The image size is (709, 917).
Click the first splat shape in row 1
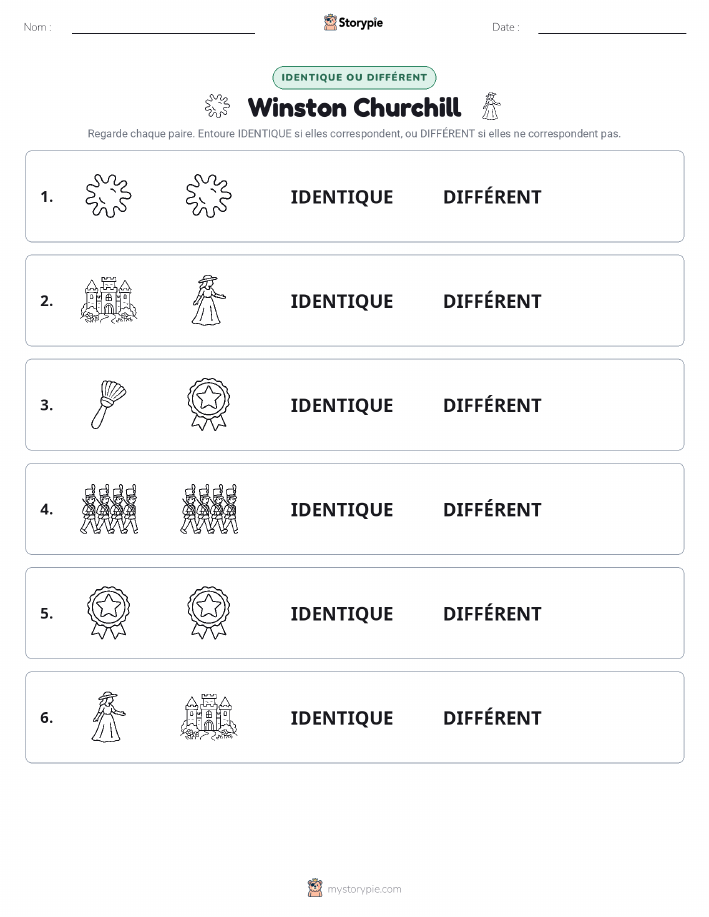[109, 196]
